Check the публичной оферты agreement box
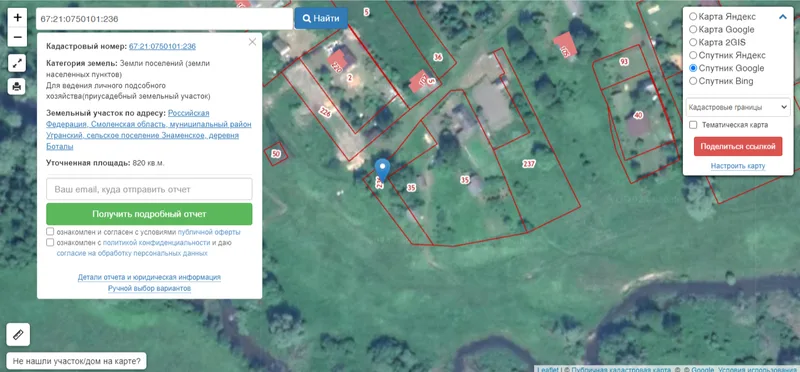This screenshot has width=800, height=372. tap(50, 232)
